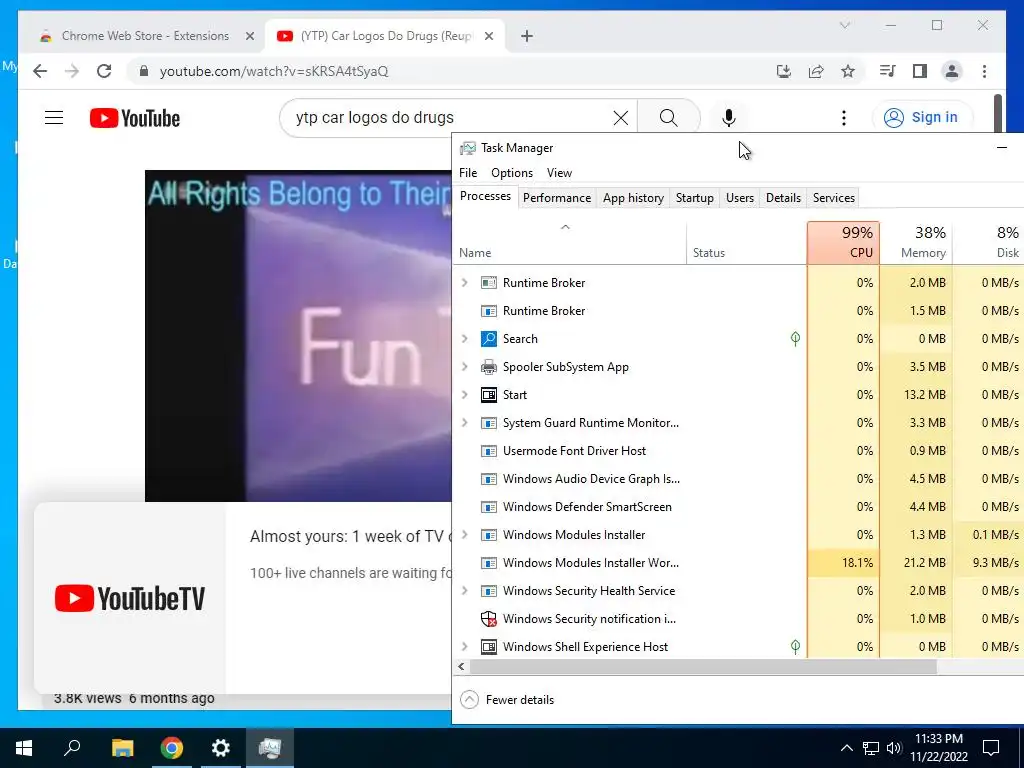Share this page from the address bar
This screenshot has height=768, width=1024.
click(816, 71)
